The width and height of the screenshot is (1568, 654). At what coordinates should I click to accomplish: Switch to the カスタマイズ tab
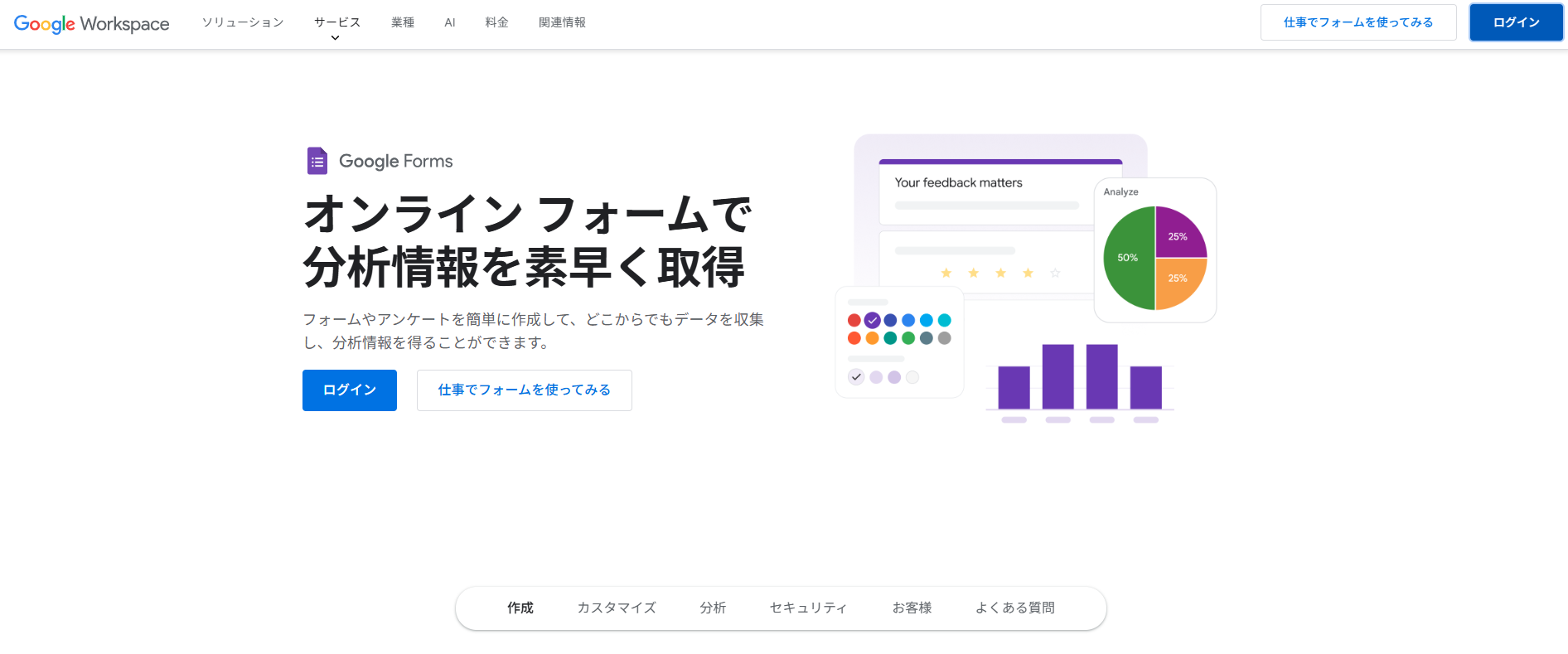click(616, 608)
